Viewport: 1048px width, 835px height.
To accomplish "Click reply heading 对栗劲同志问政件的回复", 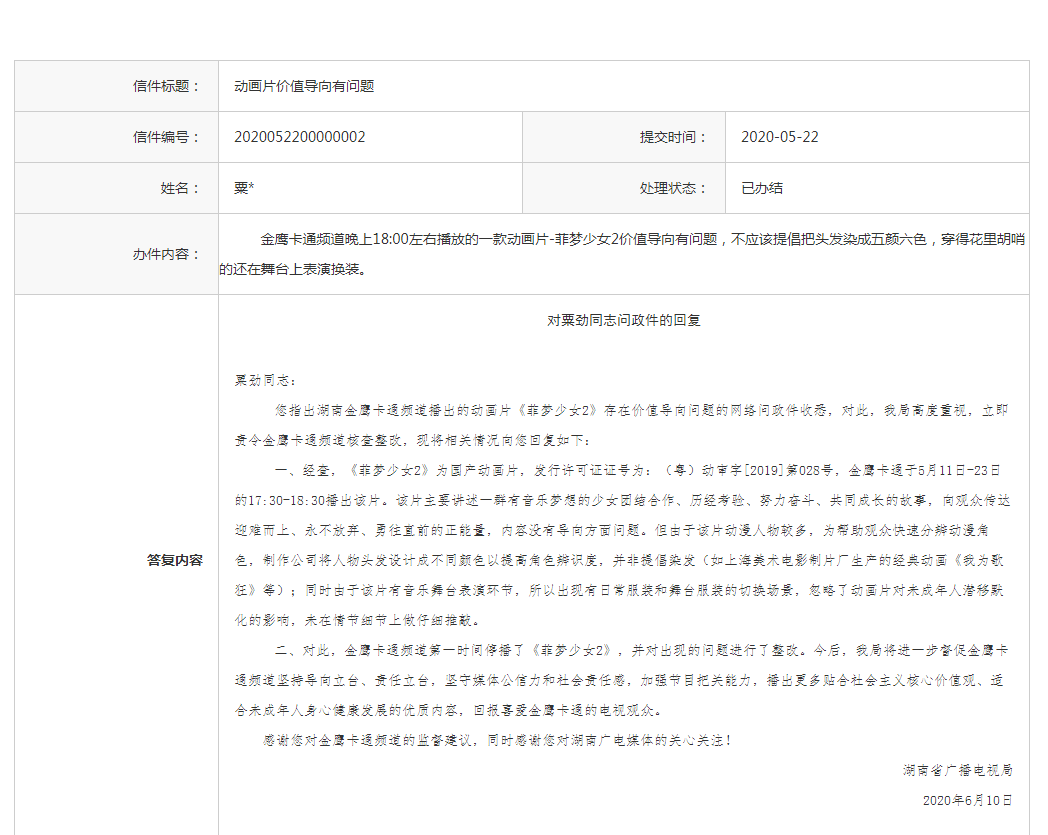I will (624, 320).
